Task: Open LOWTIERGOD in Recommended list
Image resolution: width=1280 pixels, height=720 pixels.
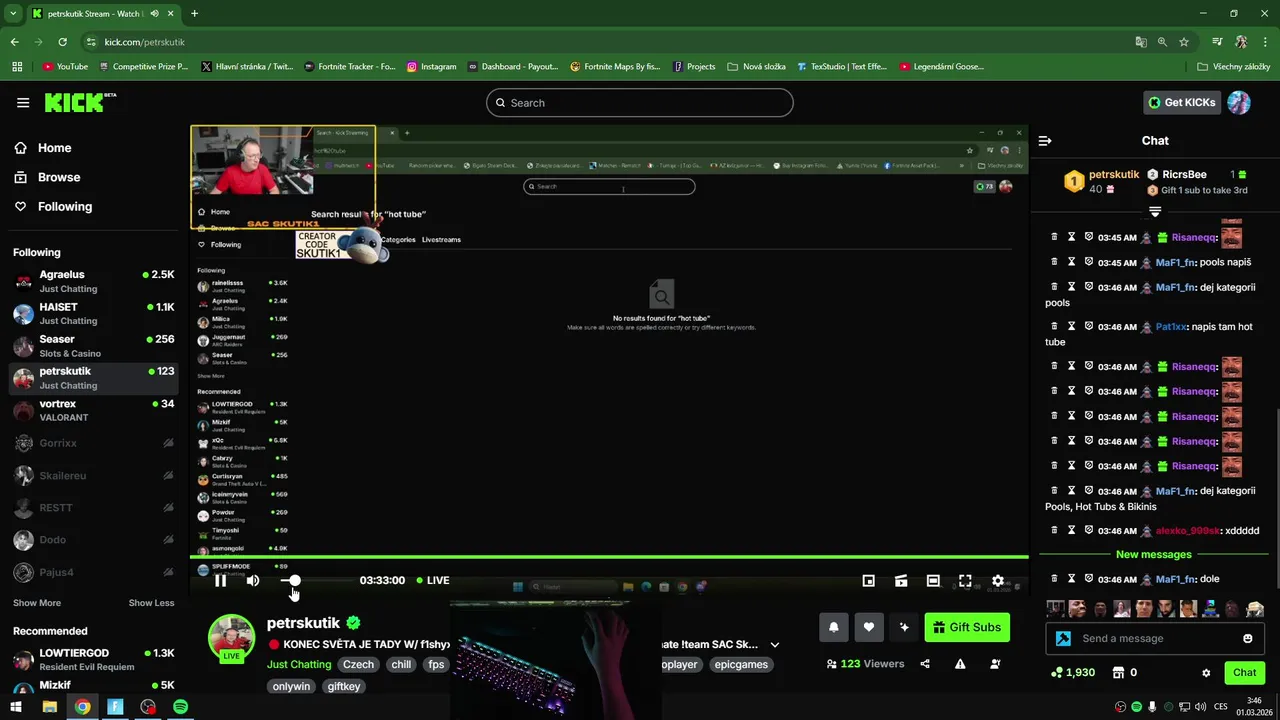Action: pyautogui.click(x=94, y=660)
